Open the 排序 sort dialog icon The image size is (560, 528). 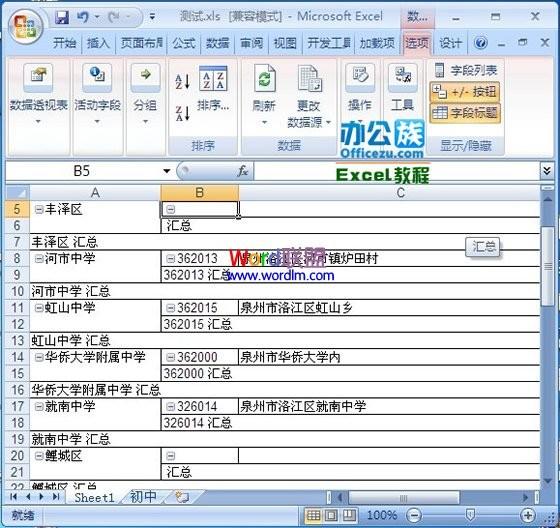[213, 78]
